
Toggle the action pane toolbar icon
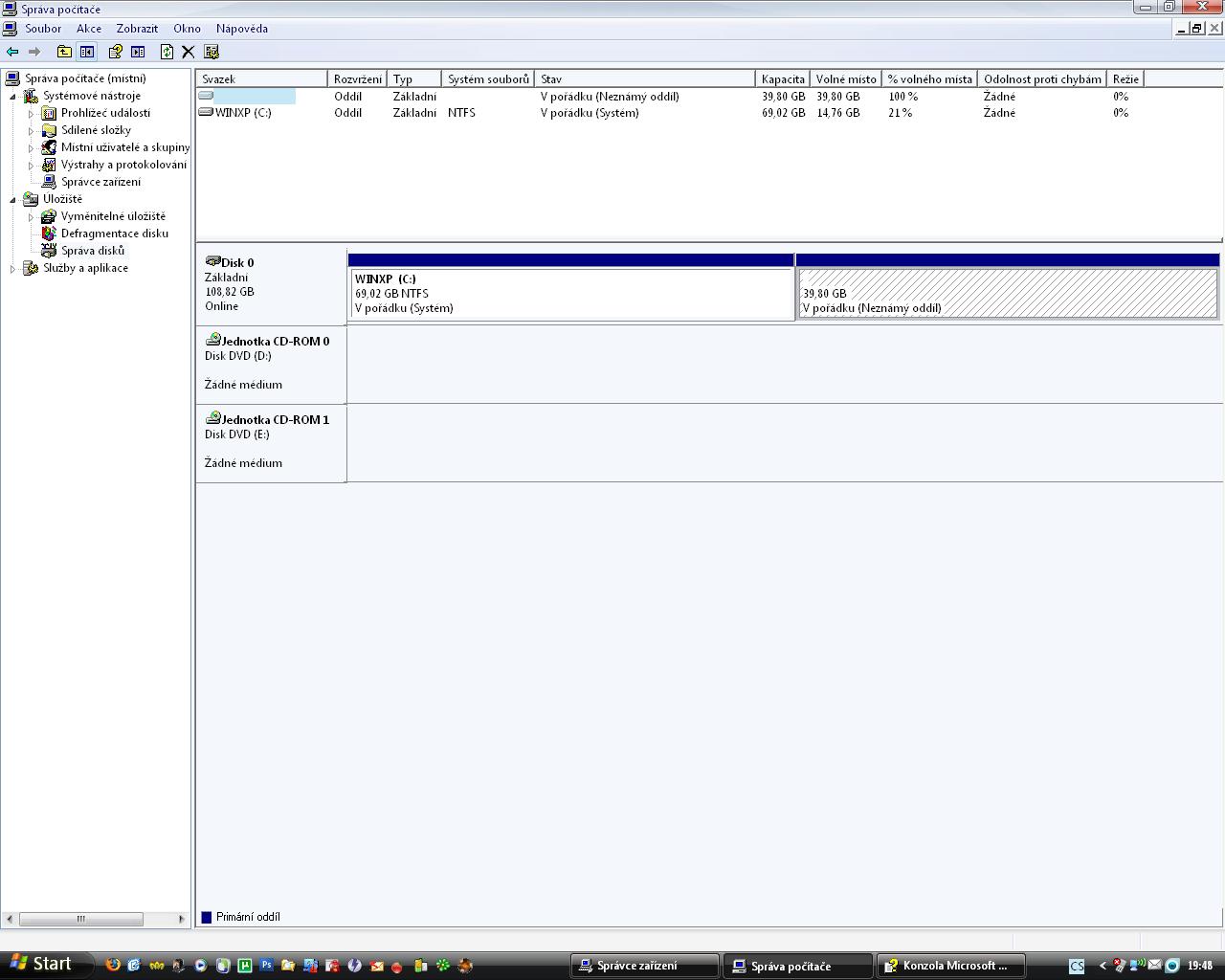point(138,52)
